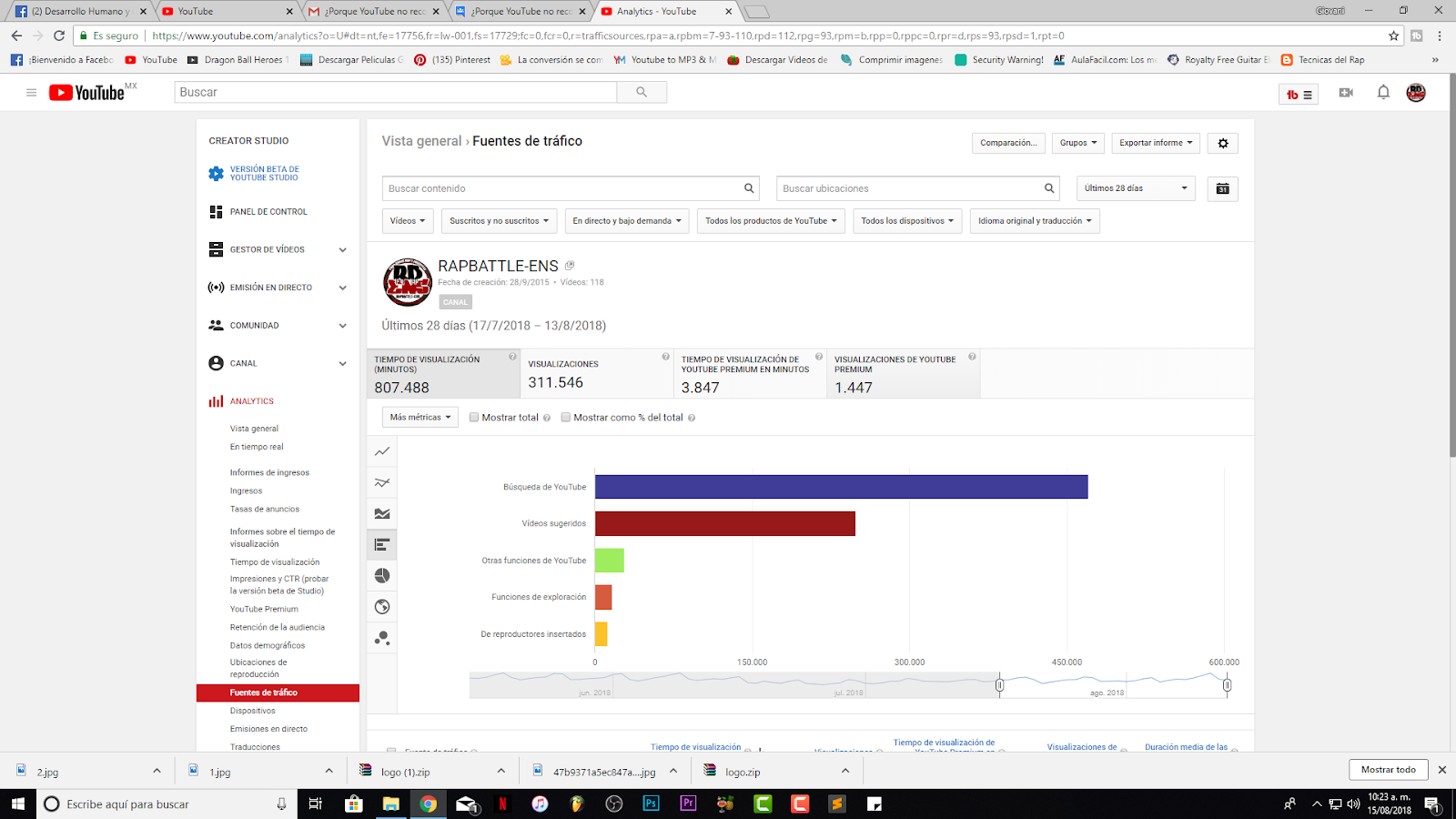Click help icon beside Mostrar total
This screenshot has width=1456, height=819.
click(547, 418)
